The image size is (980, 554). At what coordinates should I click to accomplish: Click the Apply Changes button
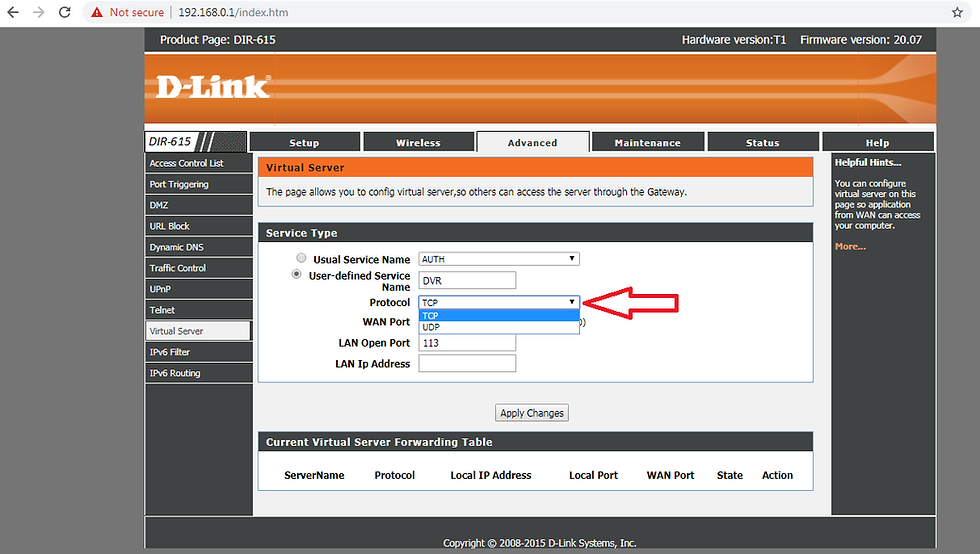click(532, 413)
